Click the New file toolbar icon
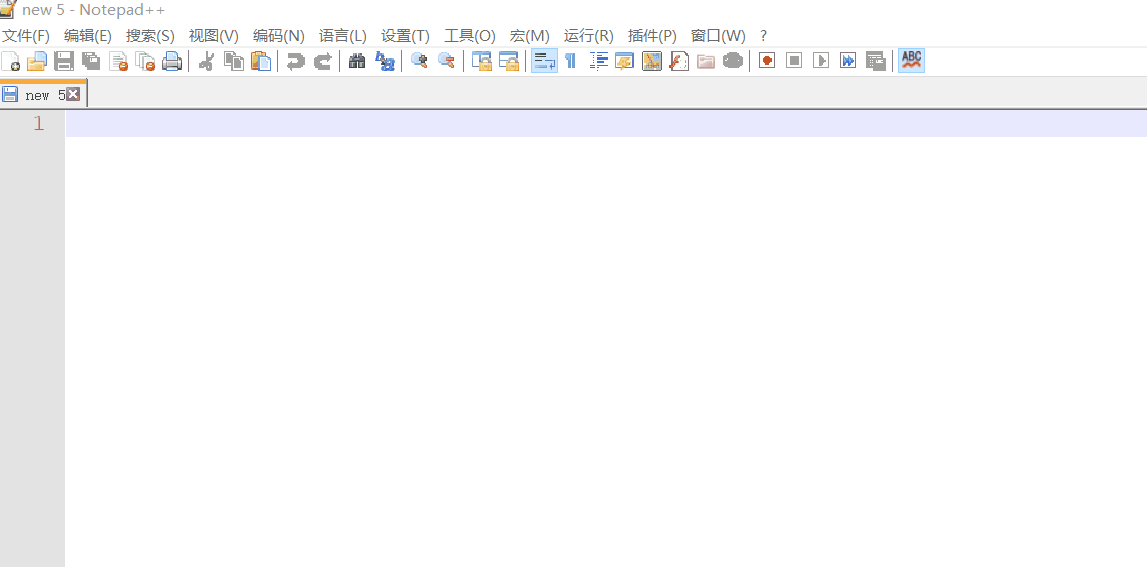This screenshot has width=1147, height=567. (11, 61)
